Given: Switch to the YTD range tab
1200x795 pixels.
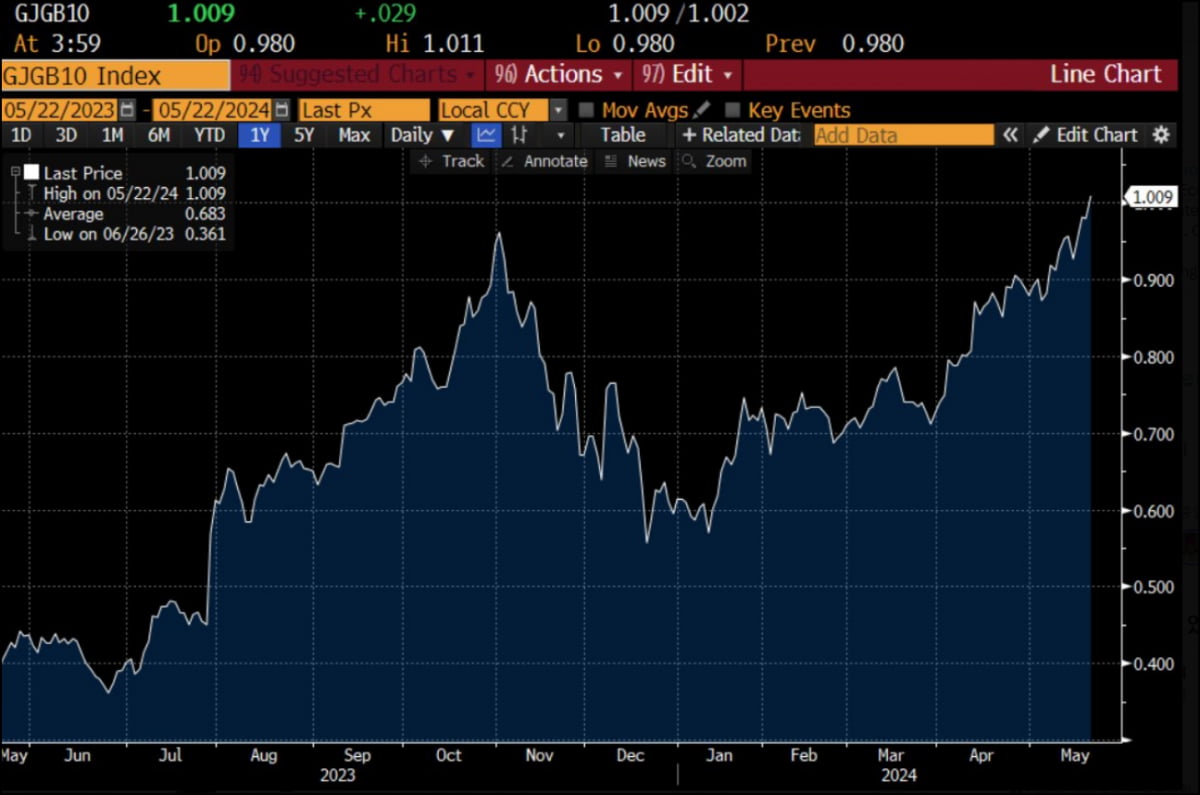Looking at the screenshot, I should (x=210, y=135).
